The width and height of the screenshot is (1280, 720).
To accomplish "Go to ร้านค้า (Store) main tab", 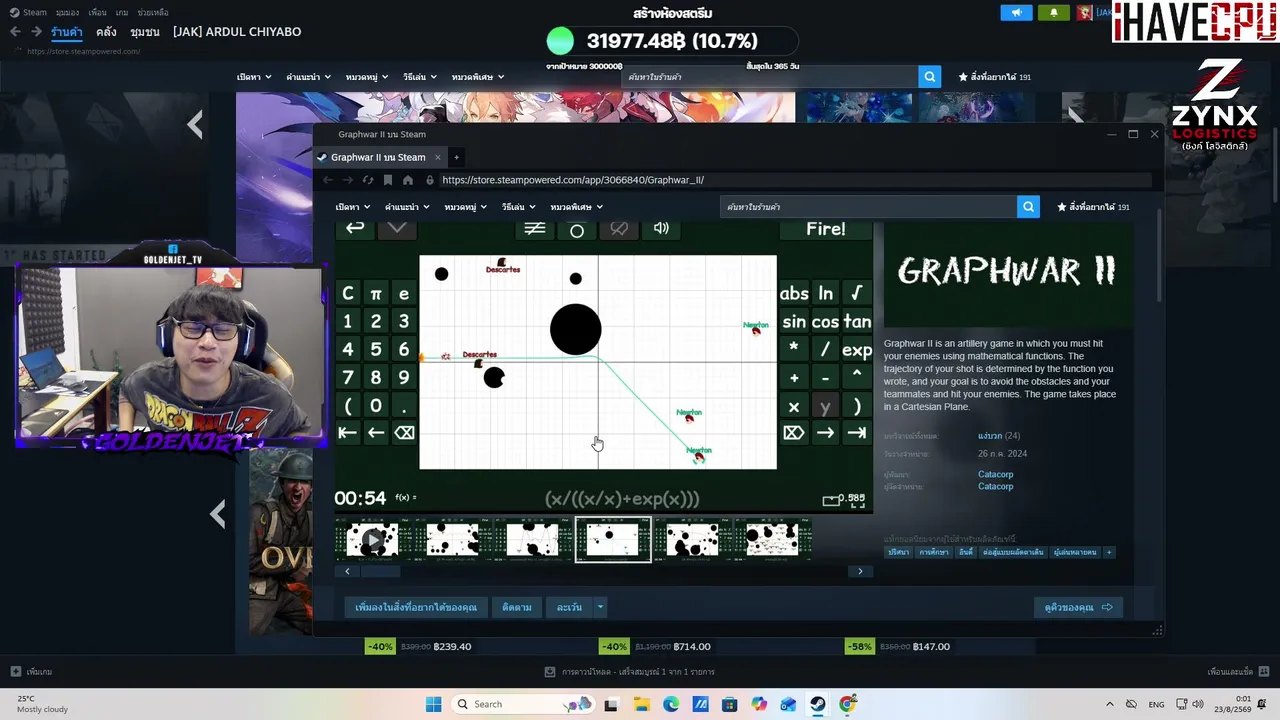I will [67, 32].
